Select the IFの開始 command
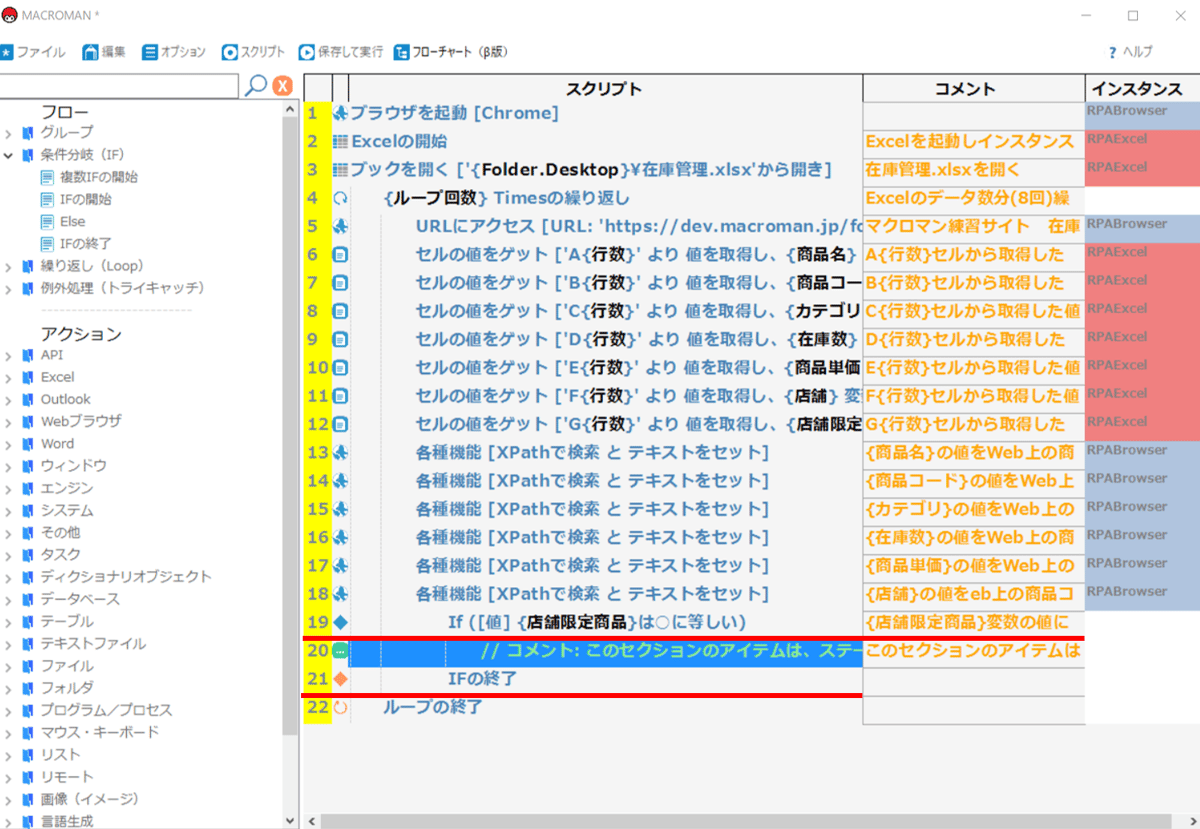This screenshot has height=829, width=1200. click(x=86, y=199)
